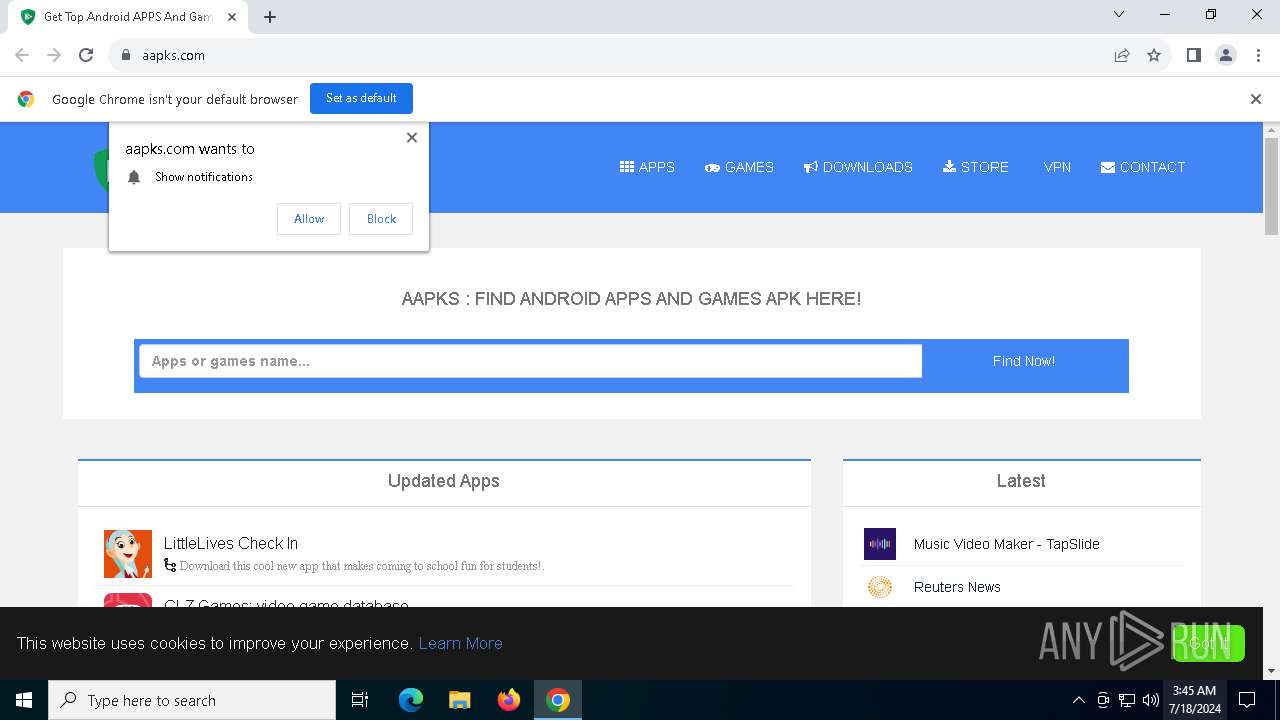Launch Firefox from taskbar
Image resolution: width=1280 pixels, height=720 pixels.
(509, 700)
